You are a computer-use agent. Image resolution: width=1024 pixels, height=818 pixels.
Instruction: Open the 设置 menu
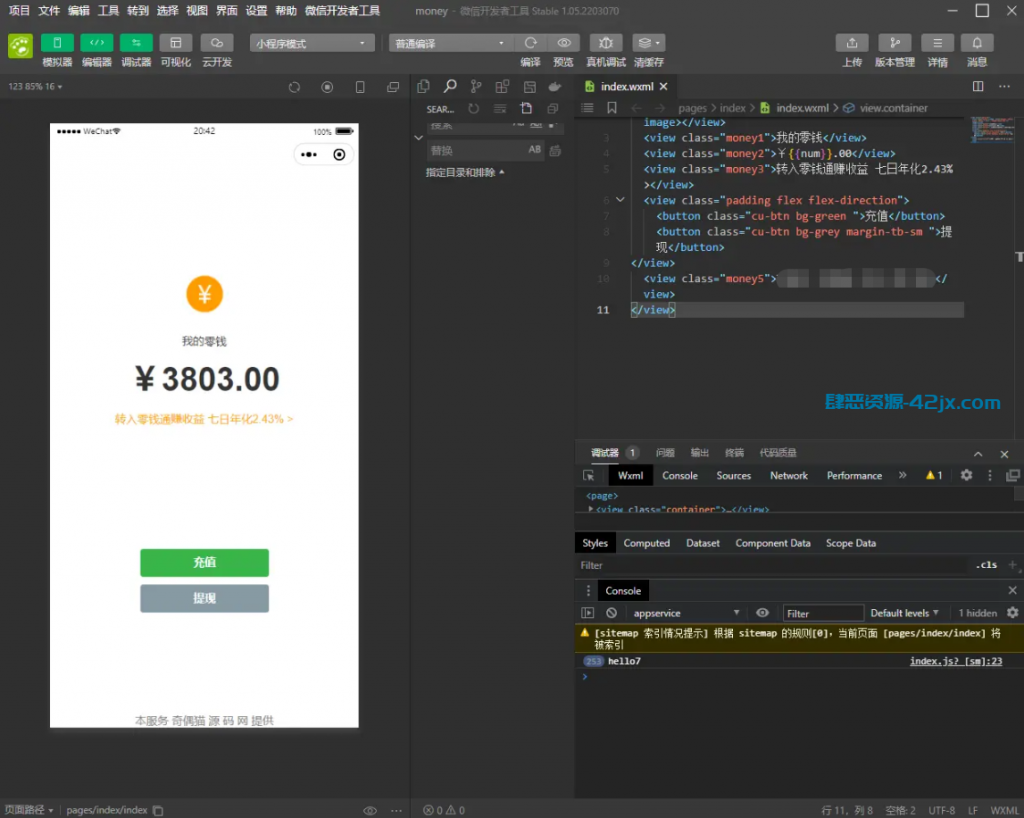click(x=256, y=10)
